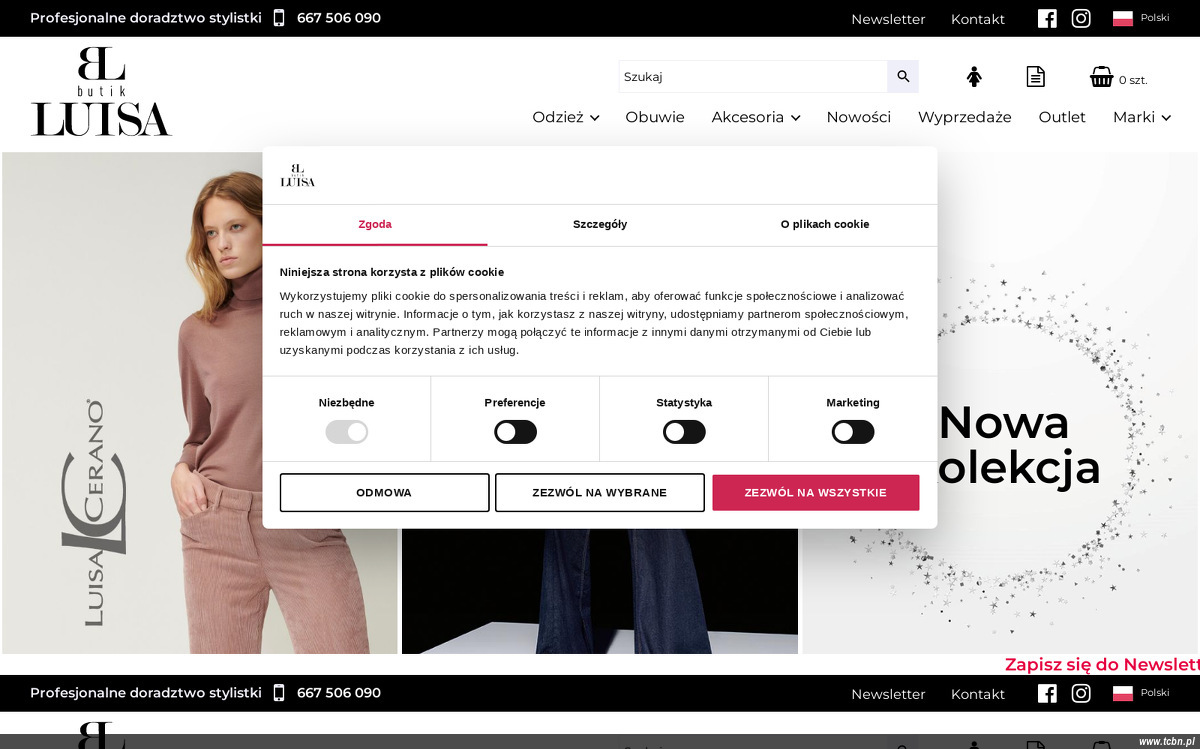Enable Preferencje cookies switch

pyautogui.click(x=516, y=432)
